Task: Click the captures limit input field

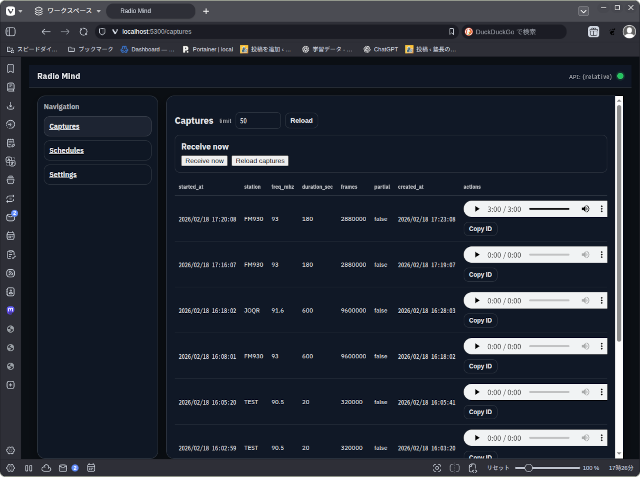Action: pyautogui.click(x=258, y=121)
